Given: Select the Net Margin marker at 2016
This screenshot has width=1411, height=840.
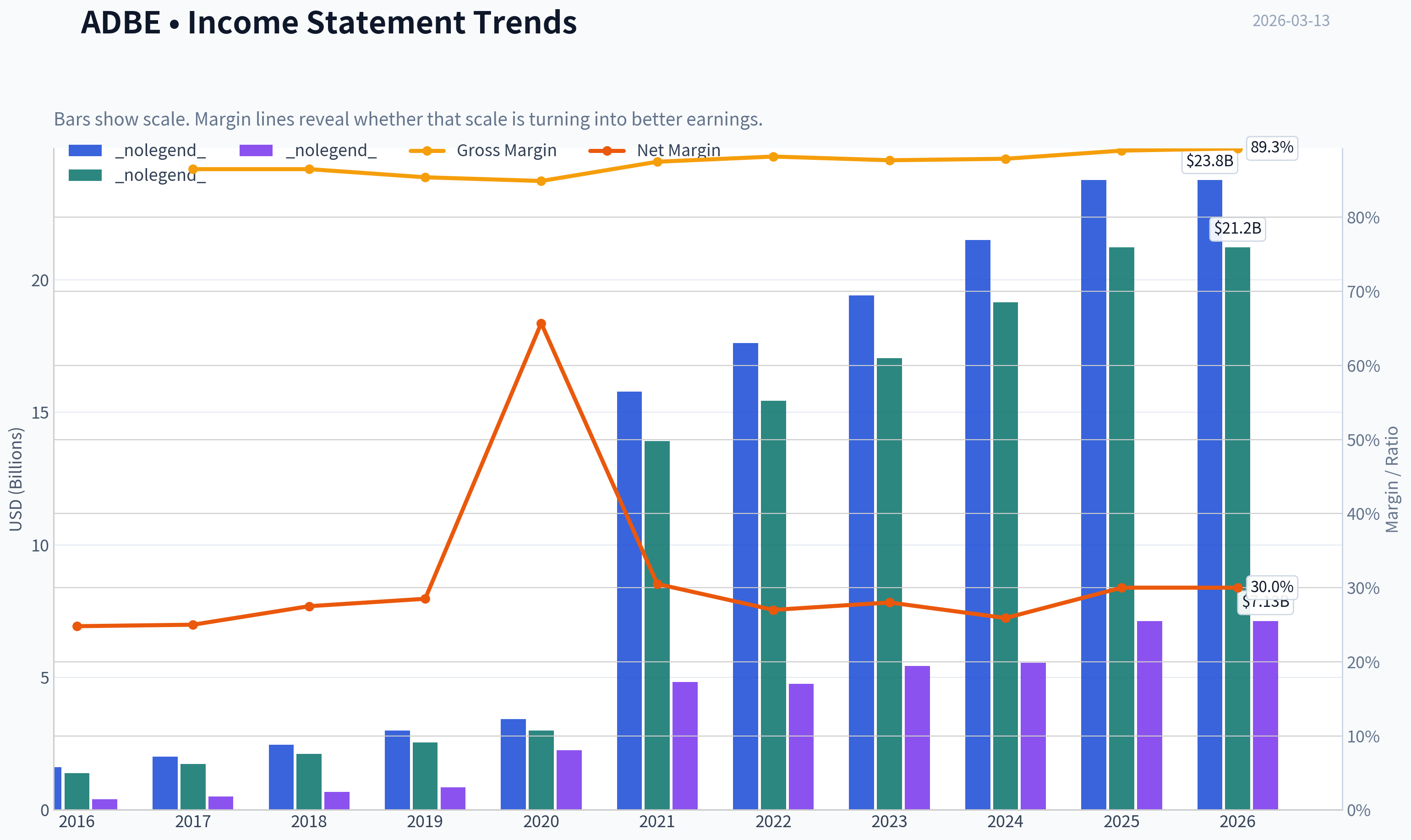Looking at the screenshot, I should [x=77, y=626].
